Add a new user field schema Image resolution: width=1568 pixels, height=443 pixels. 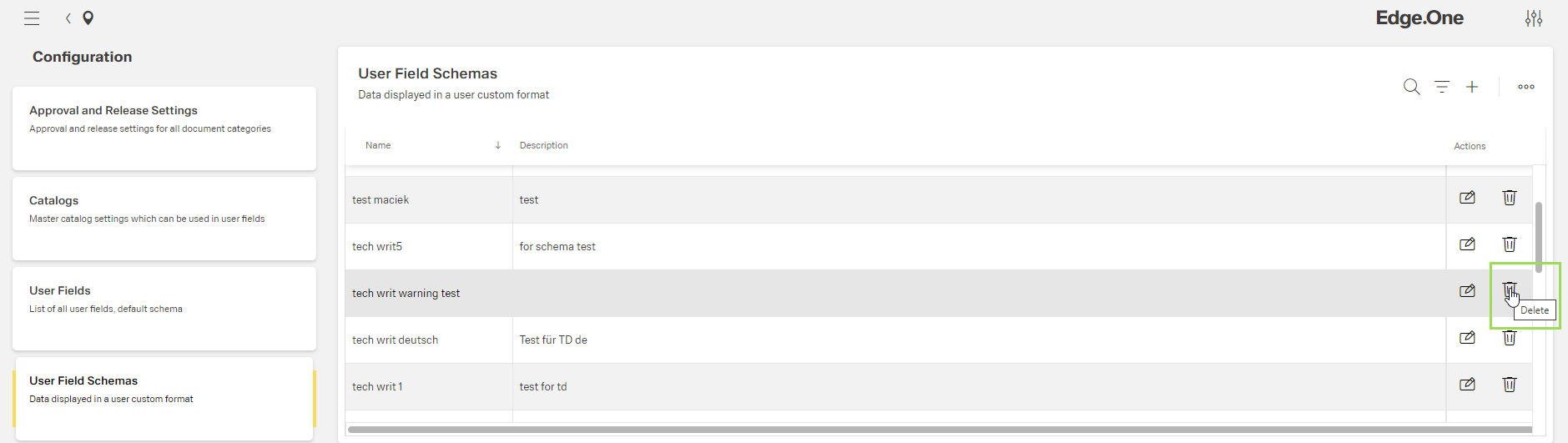(1472, 87)
